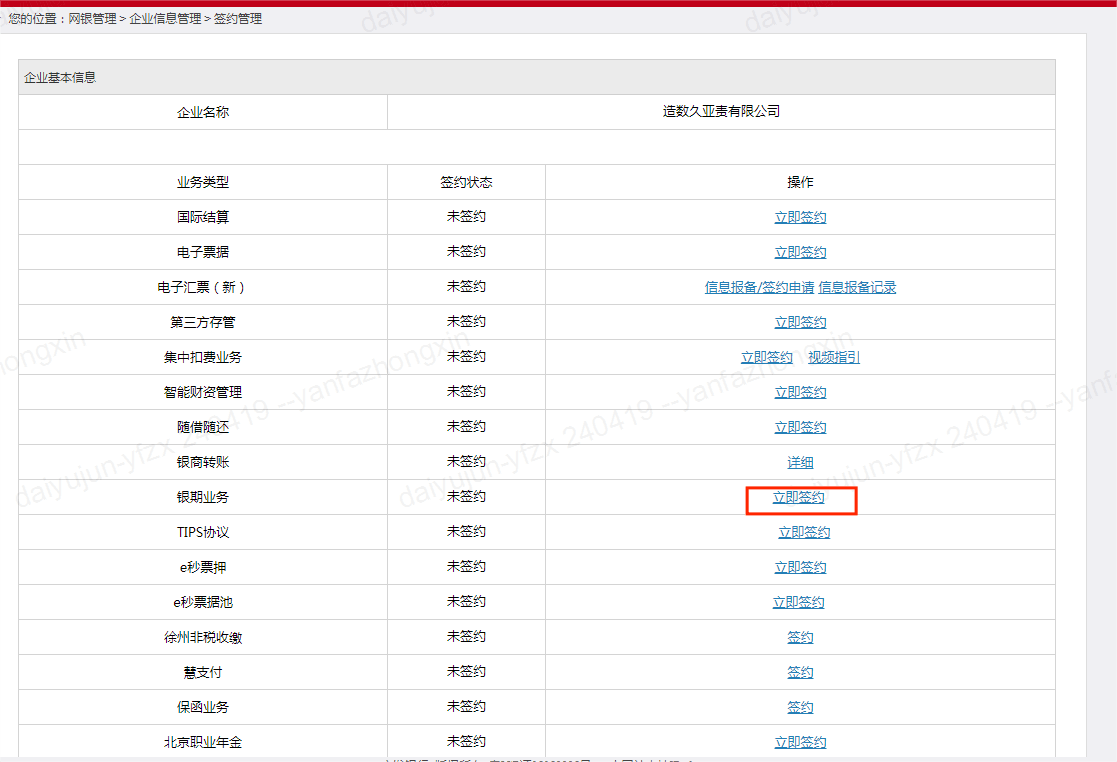This screenshot has height=762, width=1117.
Task: Click 签约 for 保函业务
Action: point(800,707)
